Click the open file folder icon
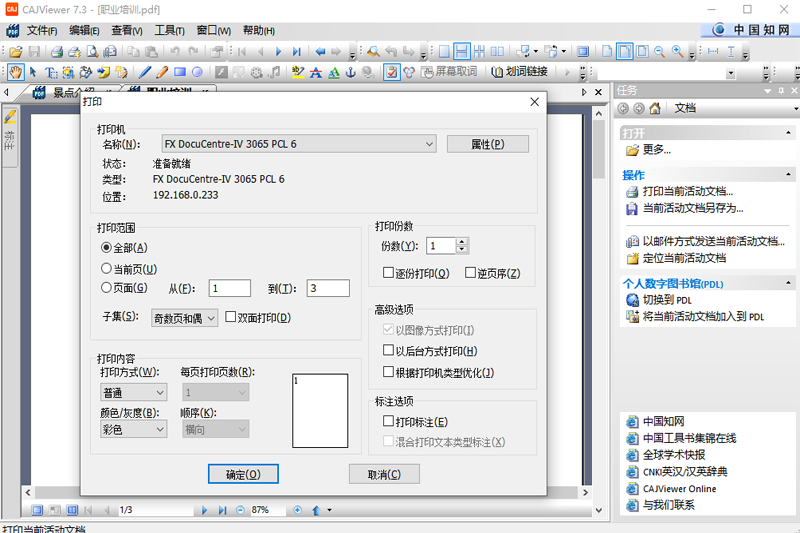The width and height of the screenshot is (800, 533). point(16,51)
